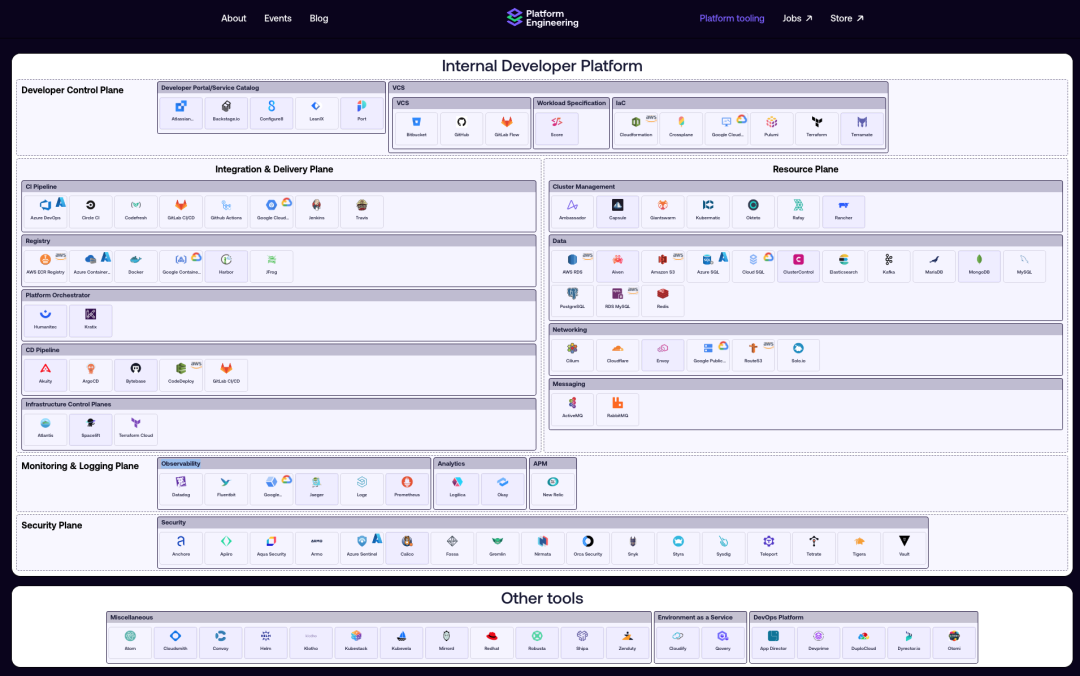Click the Internal Developer Platform title
Viewport: 1080px width, 676px height.
pos(542,65)
